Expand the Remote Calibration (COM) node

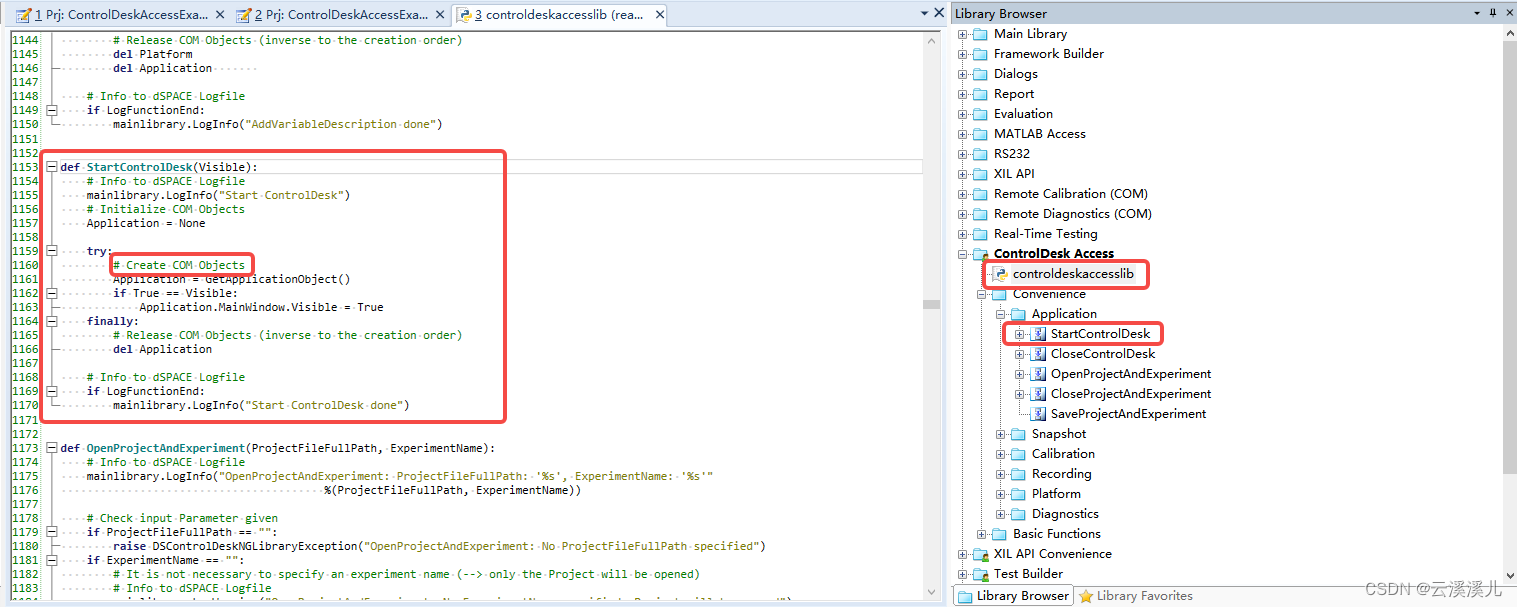963,194
